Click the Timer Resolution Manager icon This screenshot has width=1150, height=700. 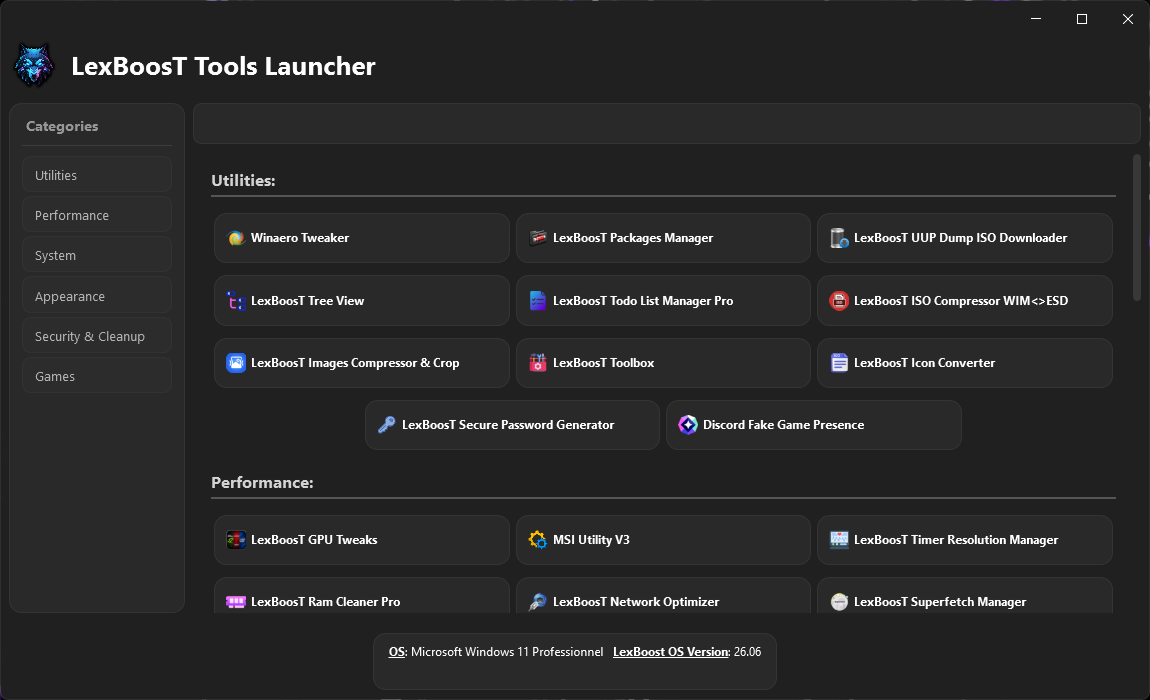click(x=839, y=540)
